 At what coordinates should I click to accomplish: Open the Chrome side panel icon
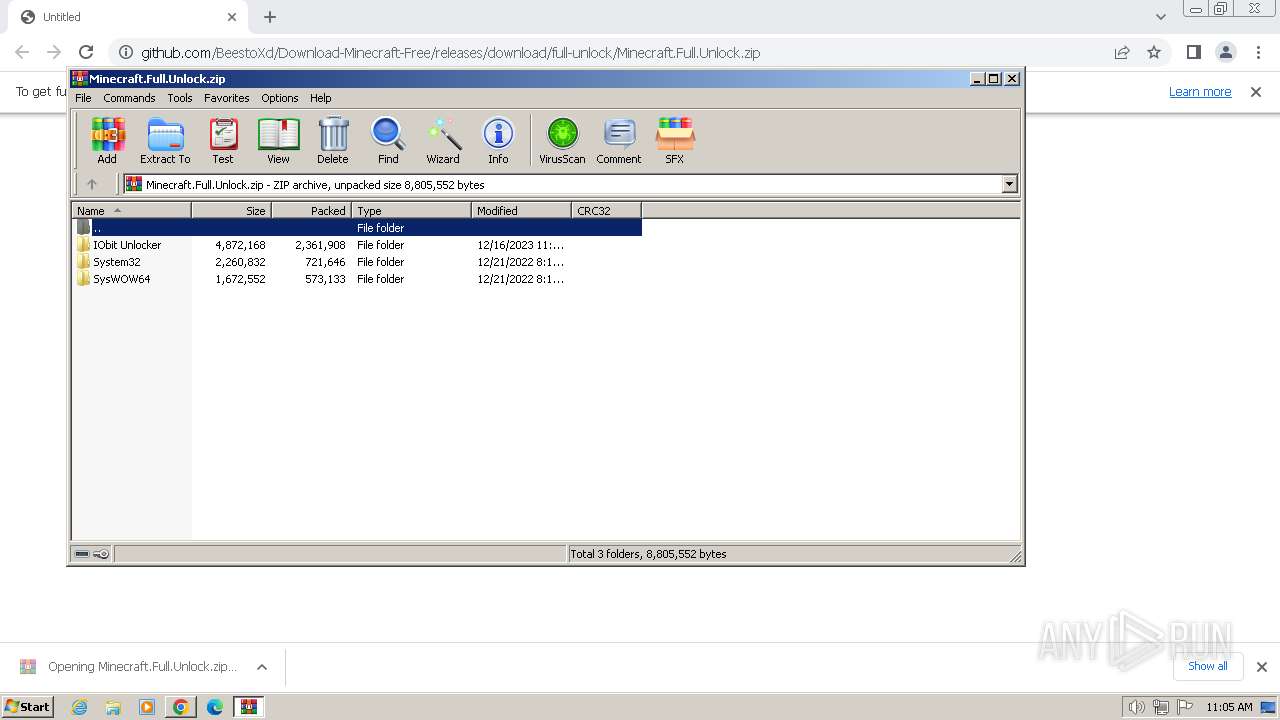coord(1193,52)
